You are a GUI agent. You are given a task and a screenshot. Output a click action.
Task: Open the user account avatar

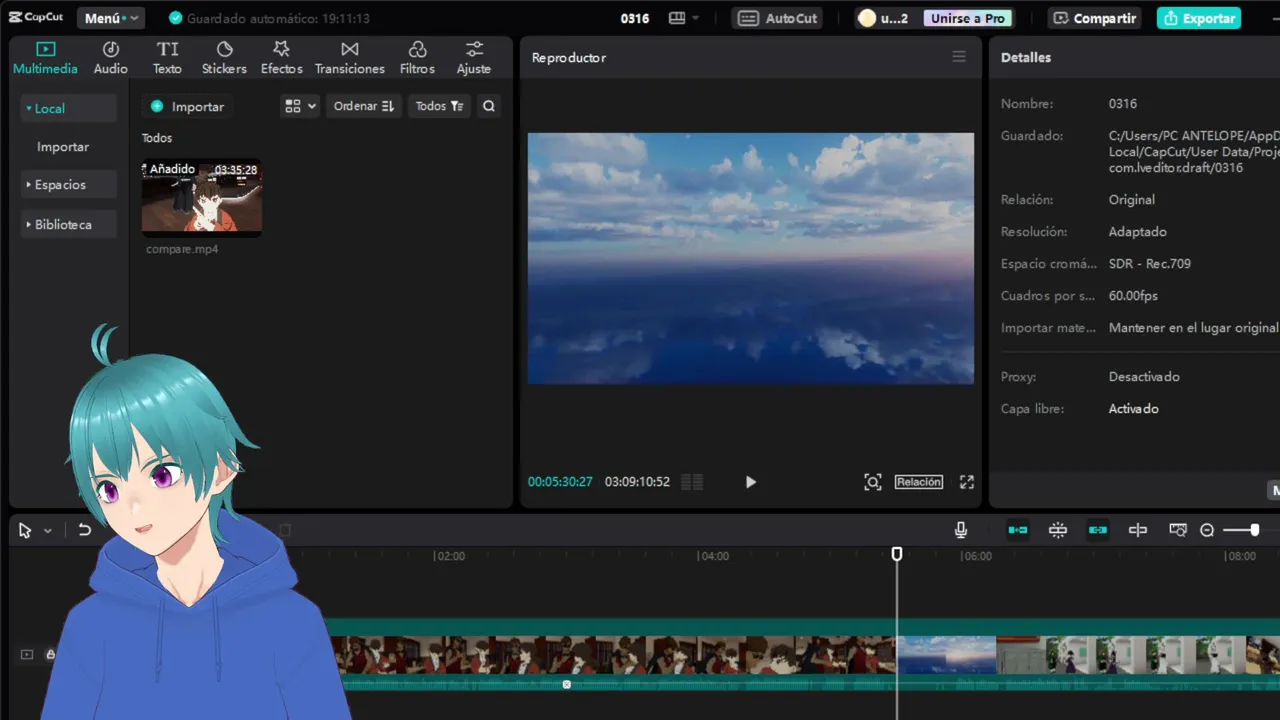coord(867,18)
